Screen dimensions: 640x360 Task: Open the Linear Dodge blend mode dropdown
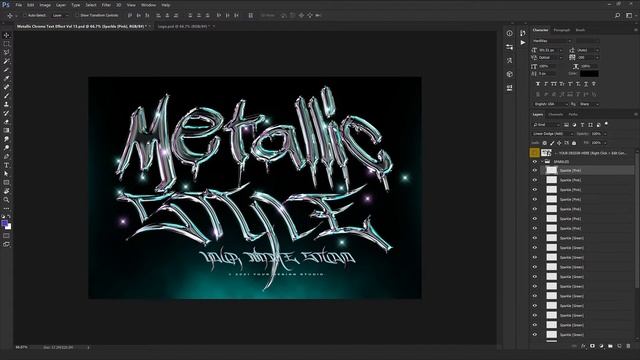553,134
